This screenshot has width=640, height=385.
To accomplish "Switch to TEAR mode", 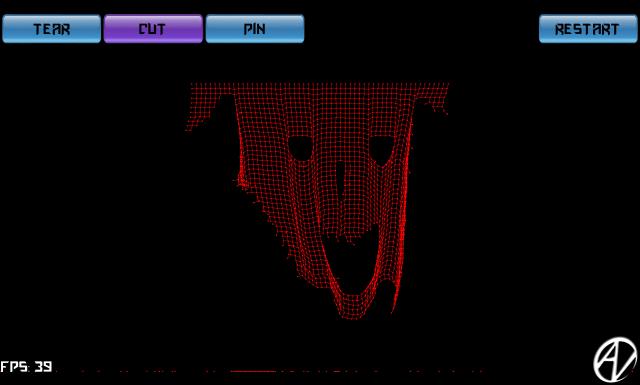I will (x=51, y=29).
